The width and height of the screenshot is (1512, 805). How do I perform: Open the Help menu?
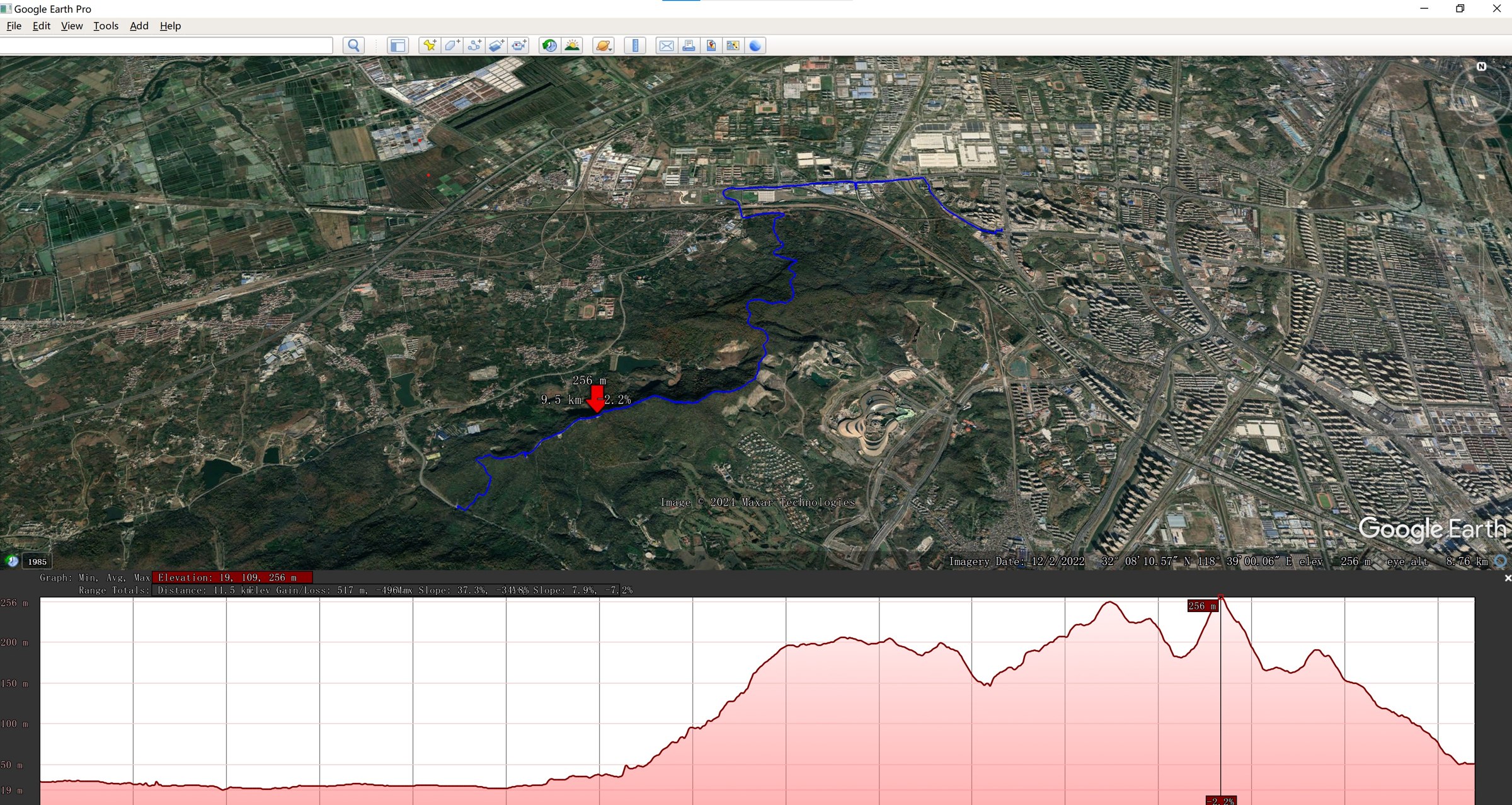(170, 26)
